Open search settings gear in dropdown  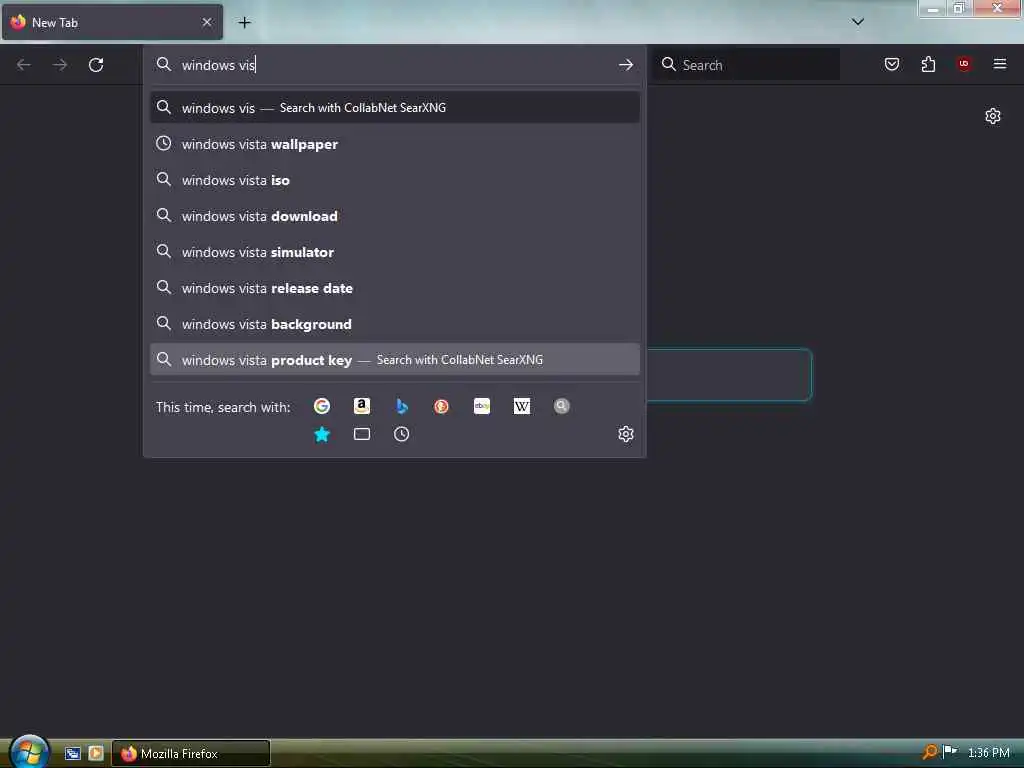tap(626, 434)
